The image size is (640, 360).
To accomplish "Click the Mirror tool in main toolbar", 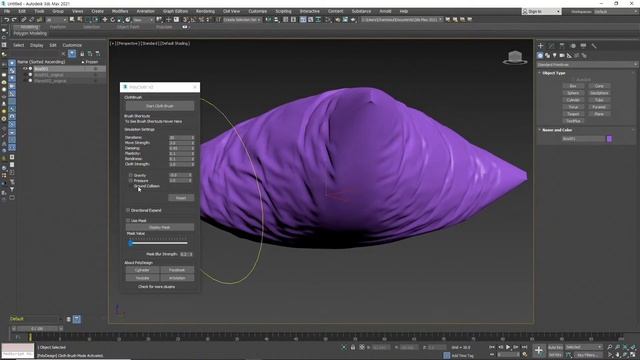I will pyautogui.click(x=268, y=20).
